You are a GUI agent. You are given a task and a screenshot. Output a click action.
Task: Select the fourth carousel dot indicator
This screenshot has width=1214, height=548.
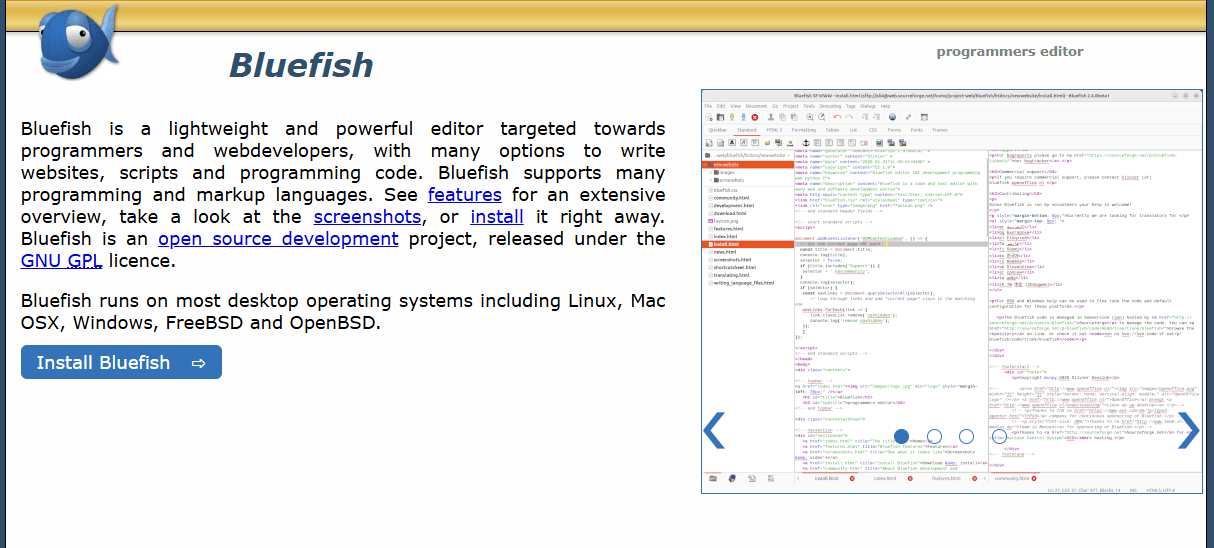(999, 436)
